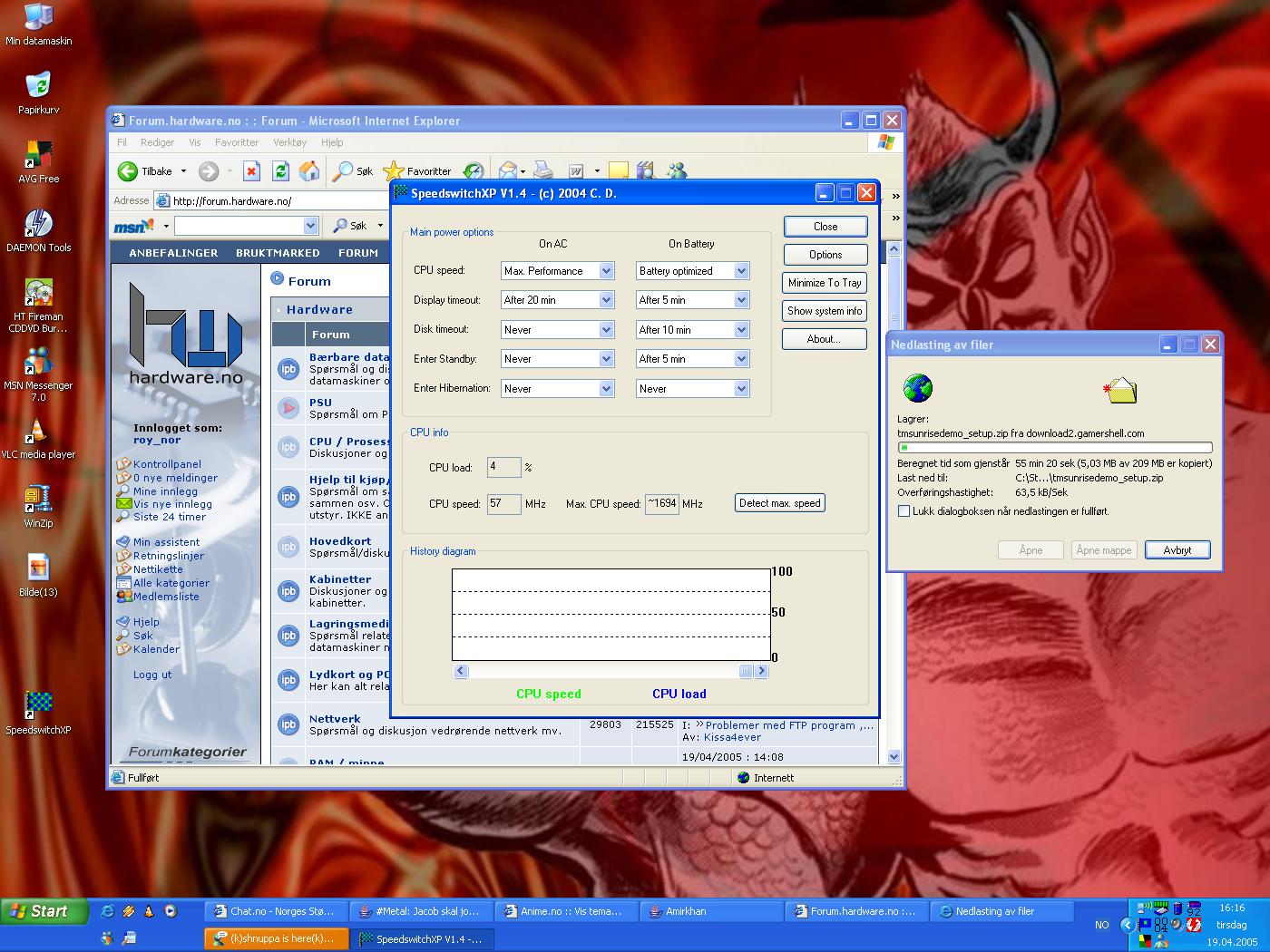Image resolution: width=1270 pixels, height=952 pixels.
Task: Open the Favoritter menu in Internet Explorer
Action: click(236, 142)
